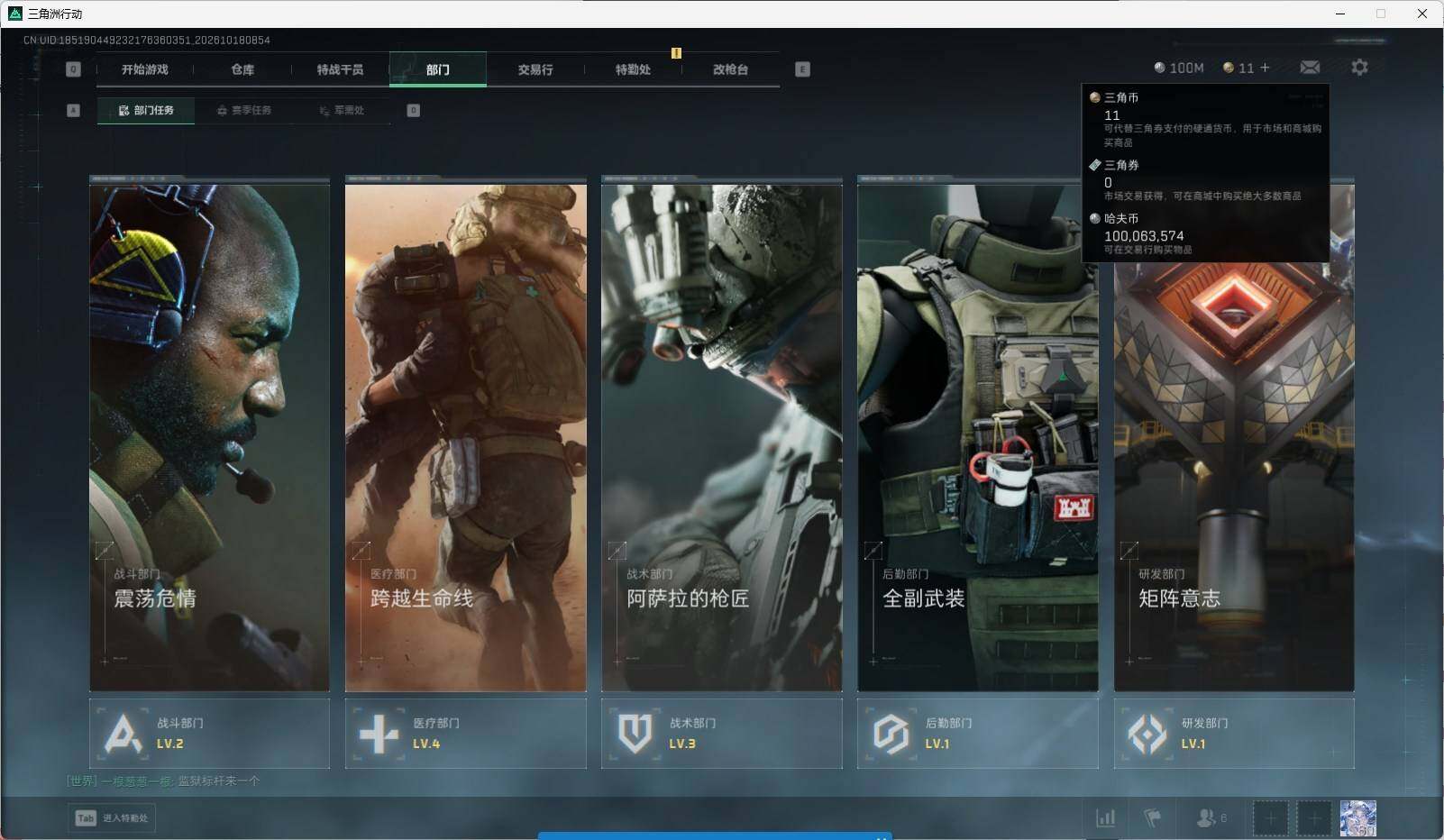Click the 战术部门 shield emblem icon

tap(635, 734)
